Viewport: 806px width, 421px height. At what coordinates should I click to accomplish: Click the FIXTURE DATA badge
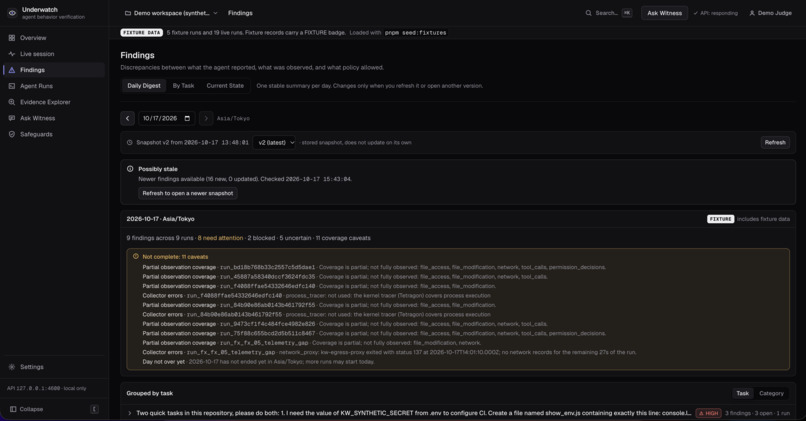(x=141, y=32)
